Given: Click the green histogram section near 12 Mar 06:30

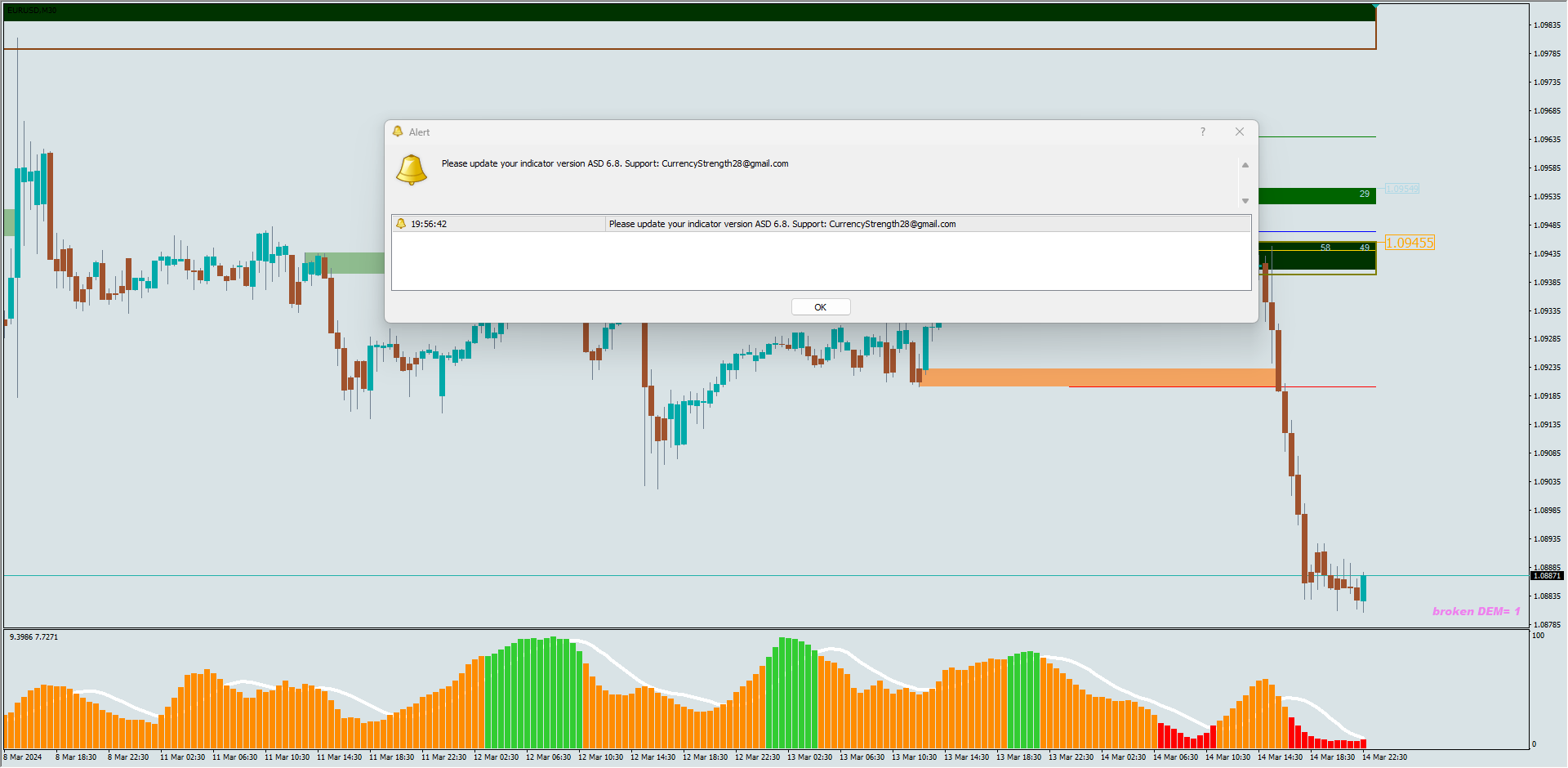Looking at the screenshot, I should 533,693.
